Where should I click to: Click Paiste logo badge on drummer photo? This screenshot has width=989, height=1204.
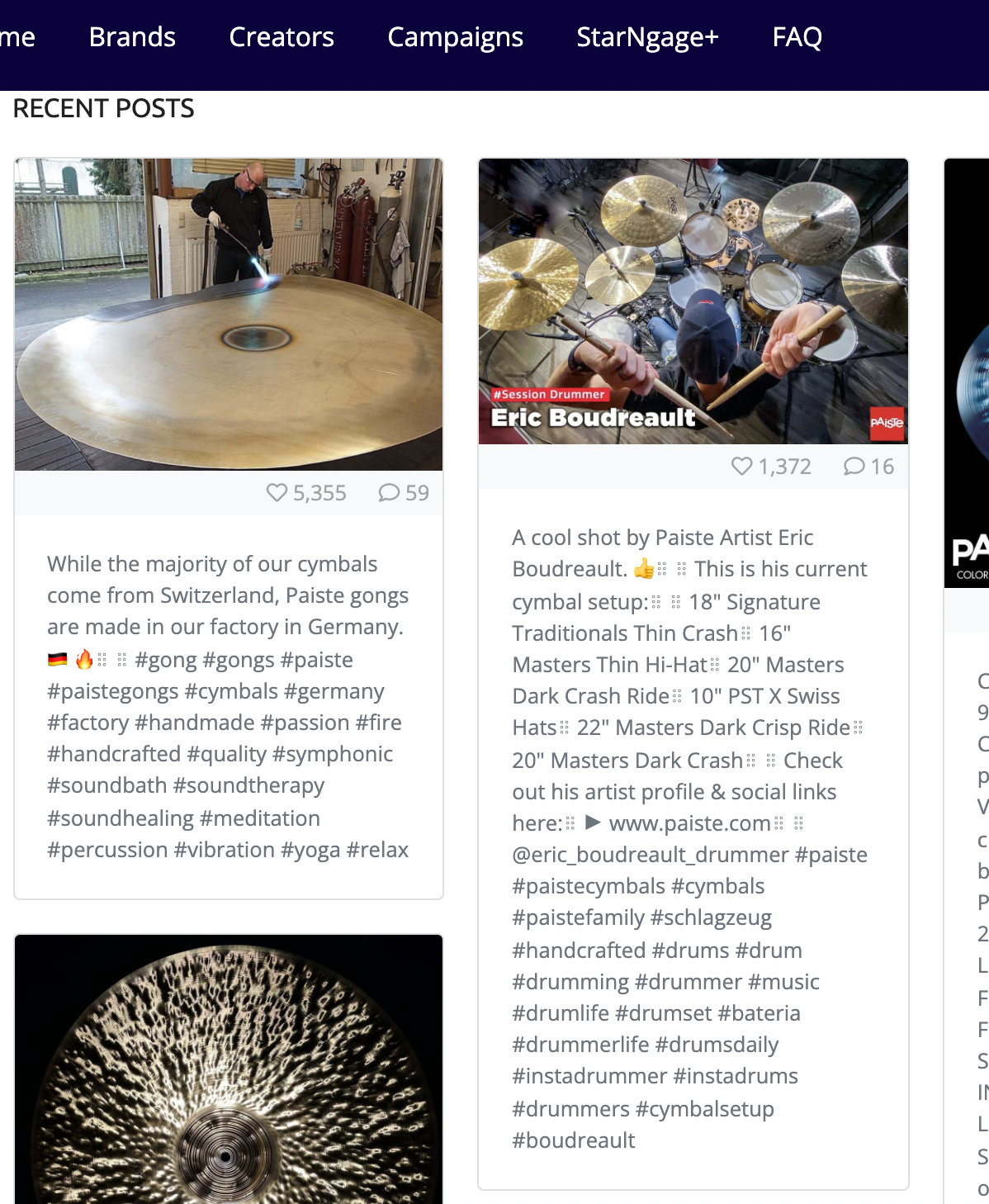887,423
